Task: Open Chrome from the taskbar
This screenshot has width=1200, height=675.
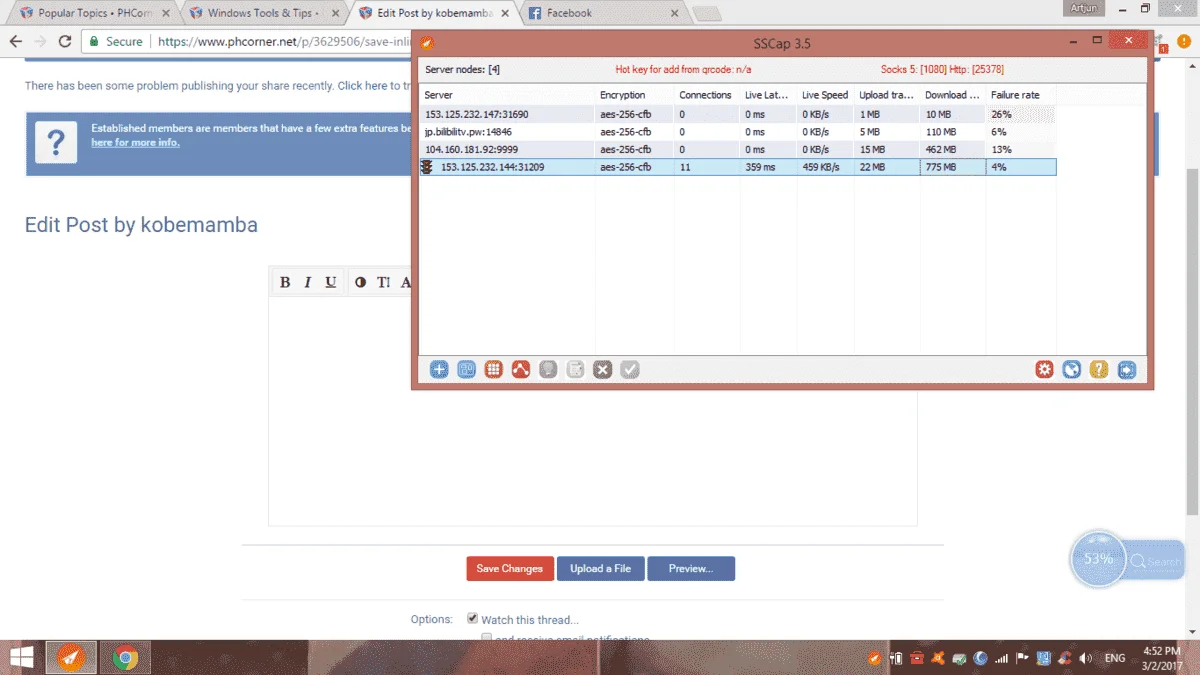Action: [x=125, y=657]
